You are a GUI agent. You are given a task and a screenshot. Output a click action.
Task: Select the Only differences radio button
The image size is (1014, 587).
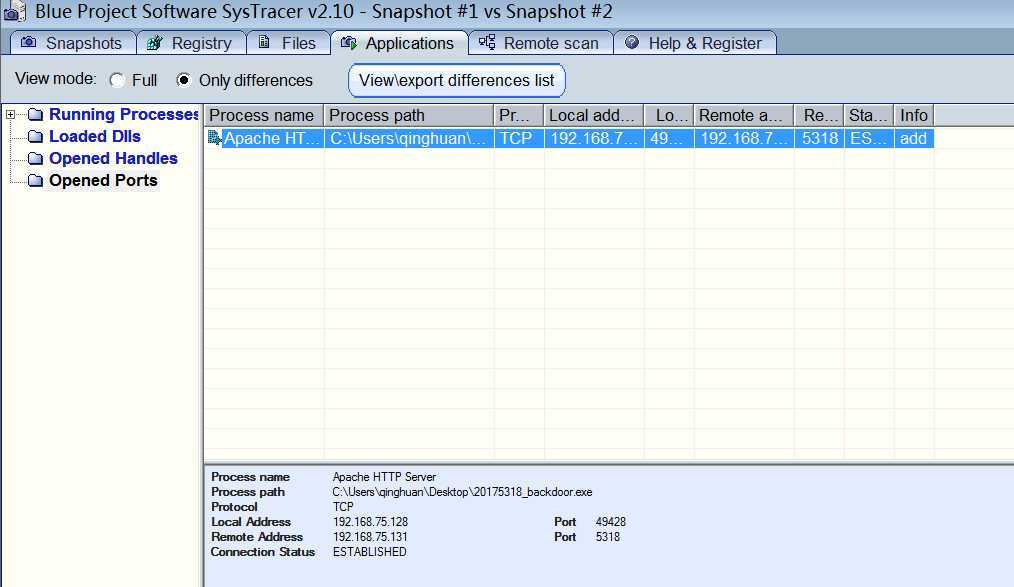(x=184, y=80)
